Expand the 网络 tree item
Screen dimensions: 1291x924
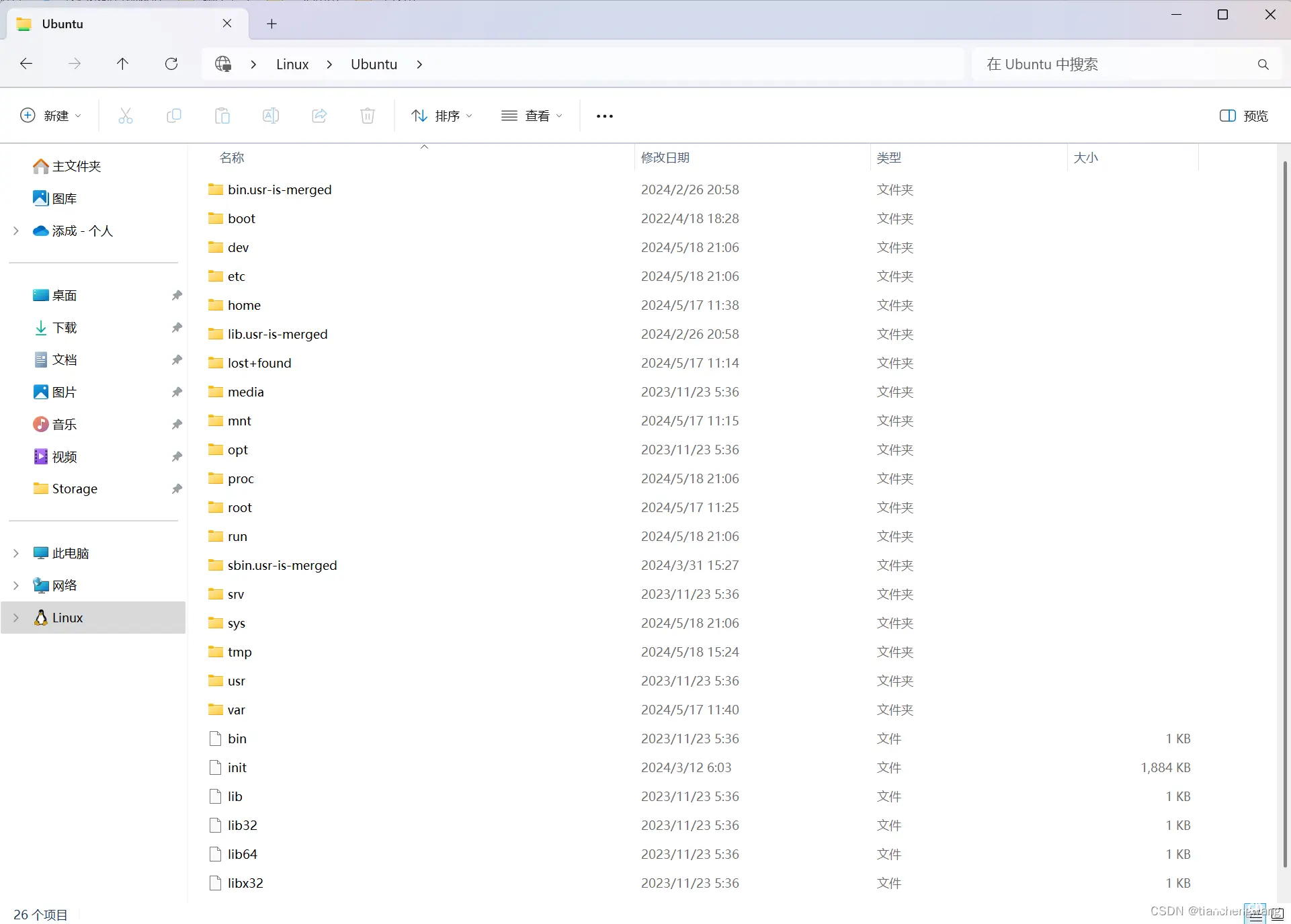[15, 585]
